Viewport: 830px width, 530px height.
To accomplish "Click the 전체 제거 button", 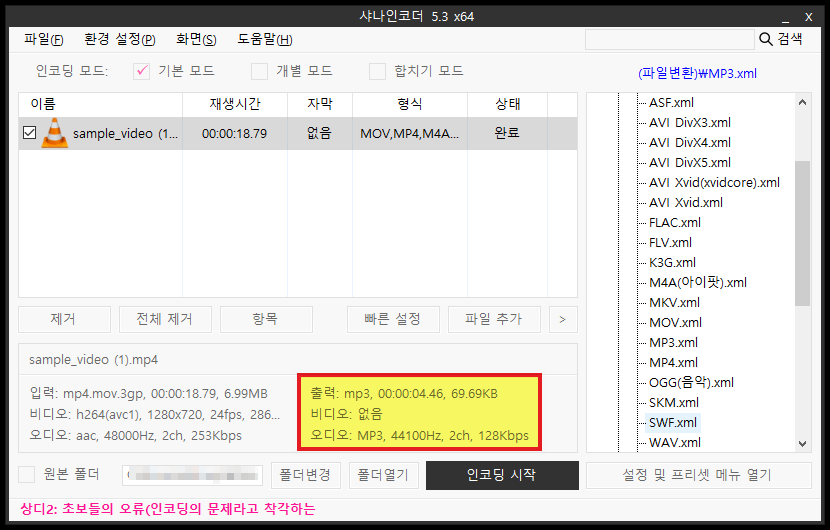I will coord(165,319).
